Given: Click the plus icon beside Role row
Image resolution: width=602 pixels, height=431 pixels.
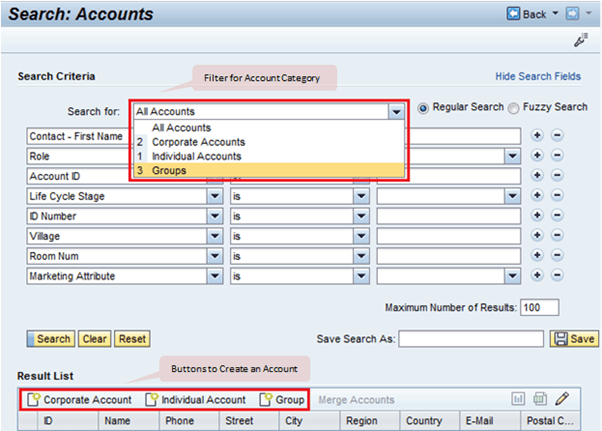Looking at the screenshot, I should click(x=537, y=156).
